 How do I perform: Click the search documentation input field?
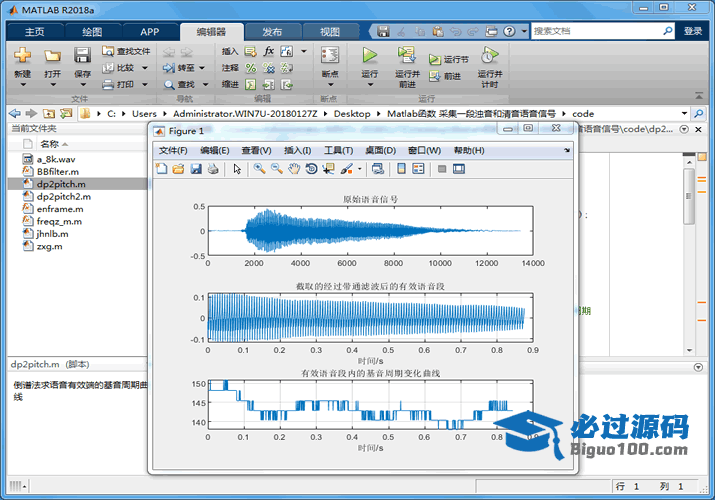(x=596, y=31)
